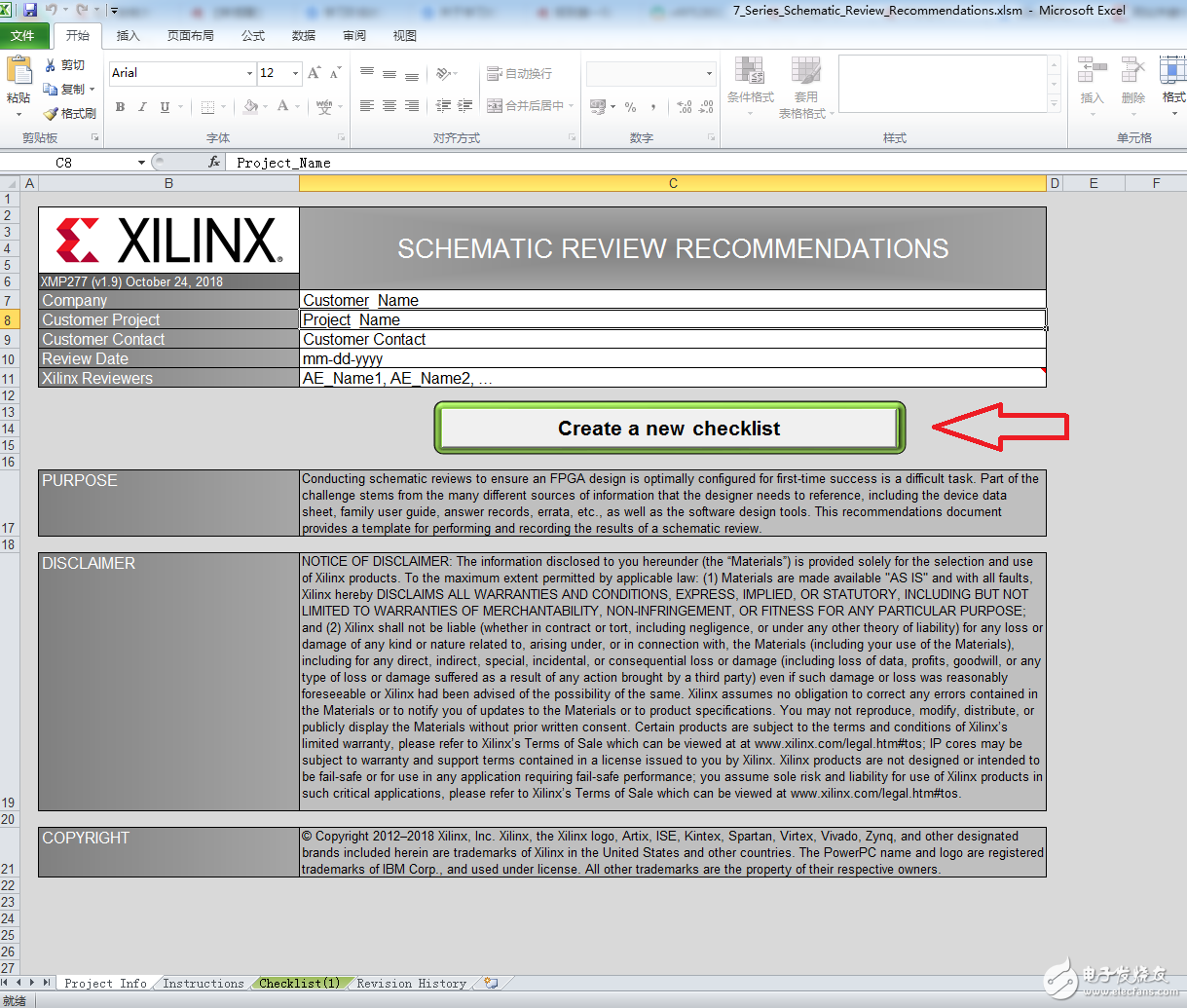Cut selection with 剪切

(x=64, y=65)
